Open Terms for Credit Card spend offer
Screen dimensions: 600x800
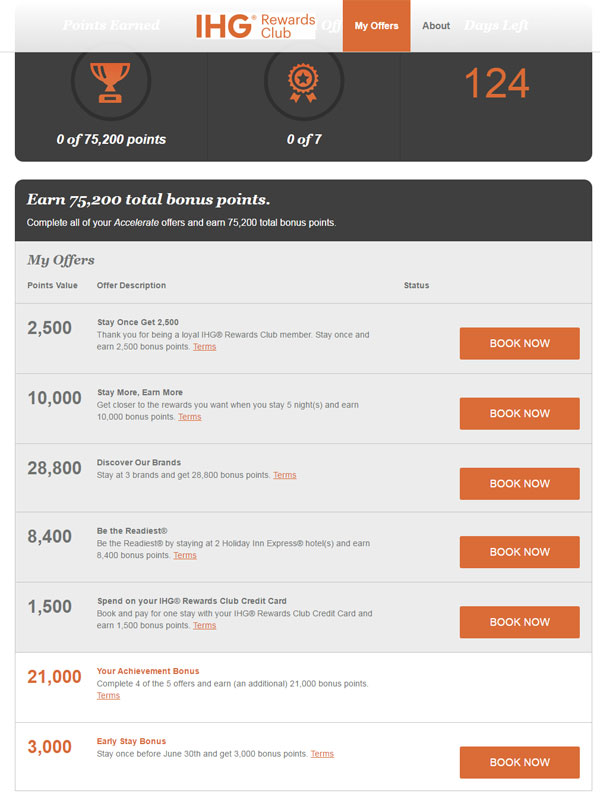[204, 625]
